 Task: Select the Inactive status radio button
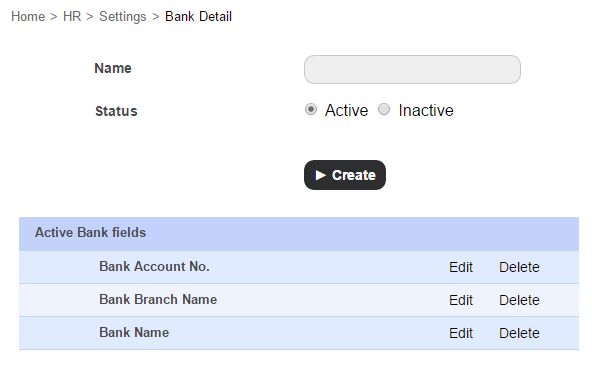(x=384, y=109)
